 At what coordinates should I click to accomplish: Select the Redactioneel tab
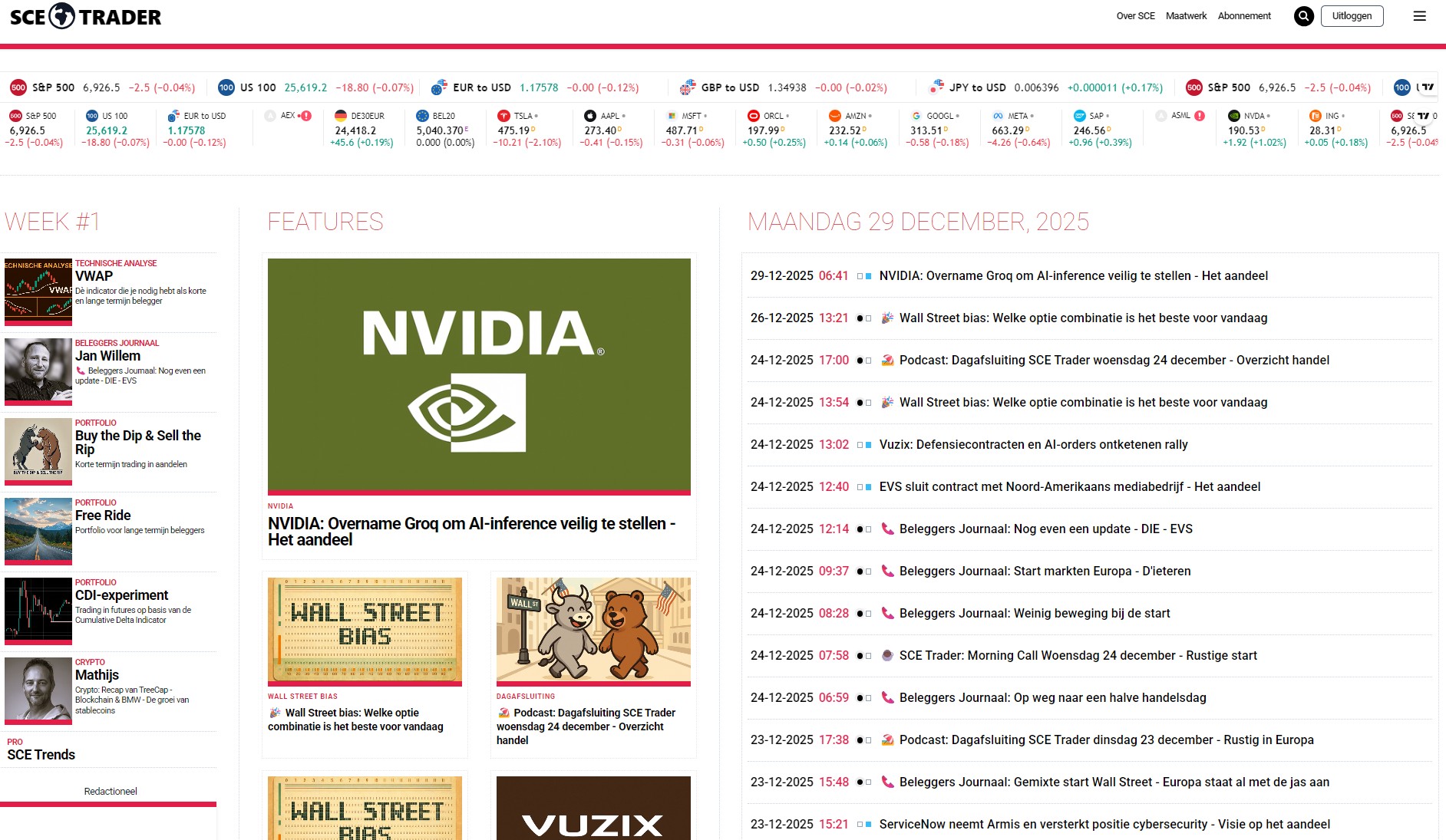(111, 792)
